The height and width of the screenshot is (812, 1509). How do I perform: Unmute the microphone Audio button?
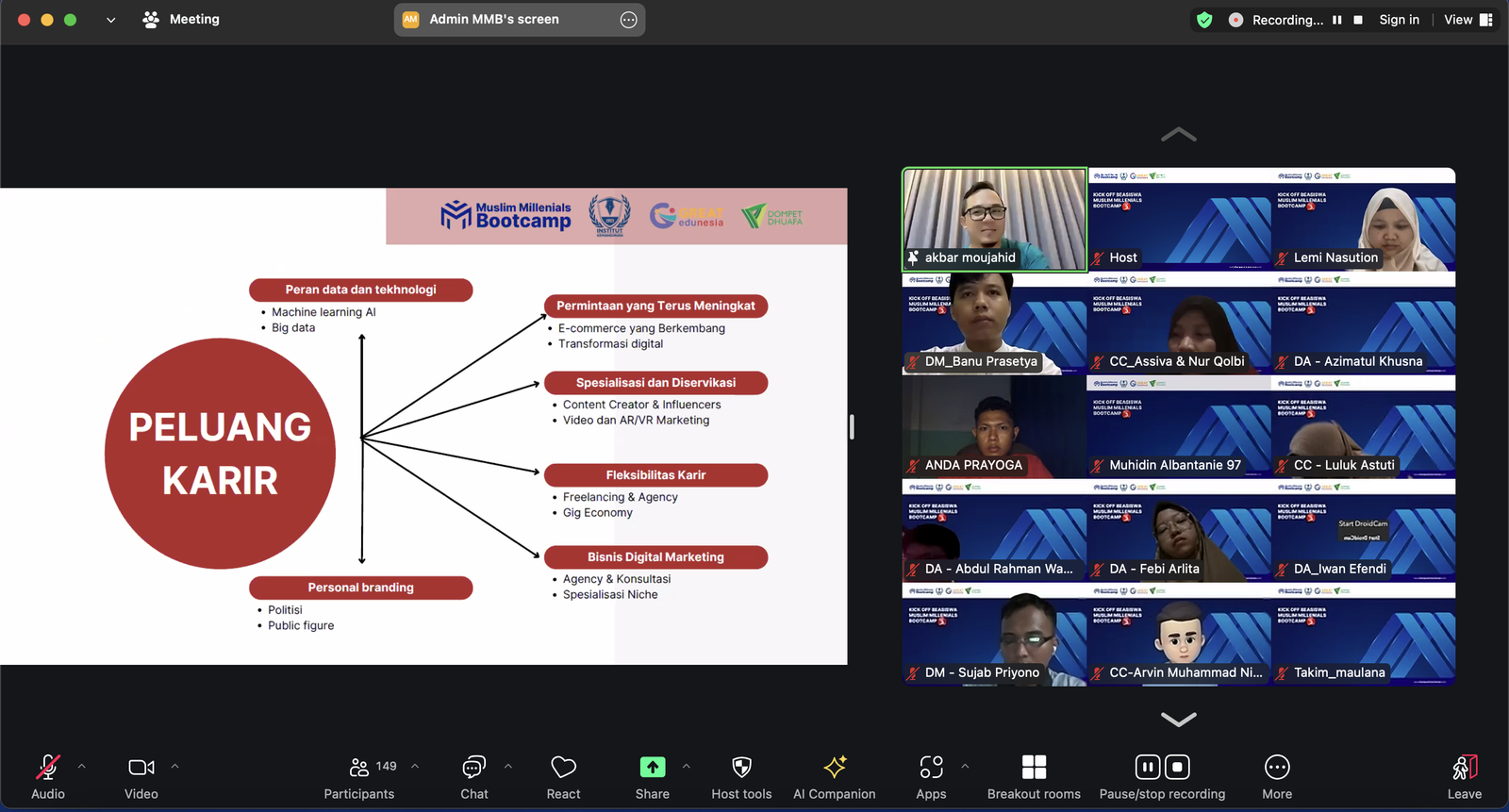point(48,776)
